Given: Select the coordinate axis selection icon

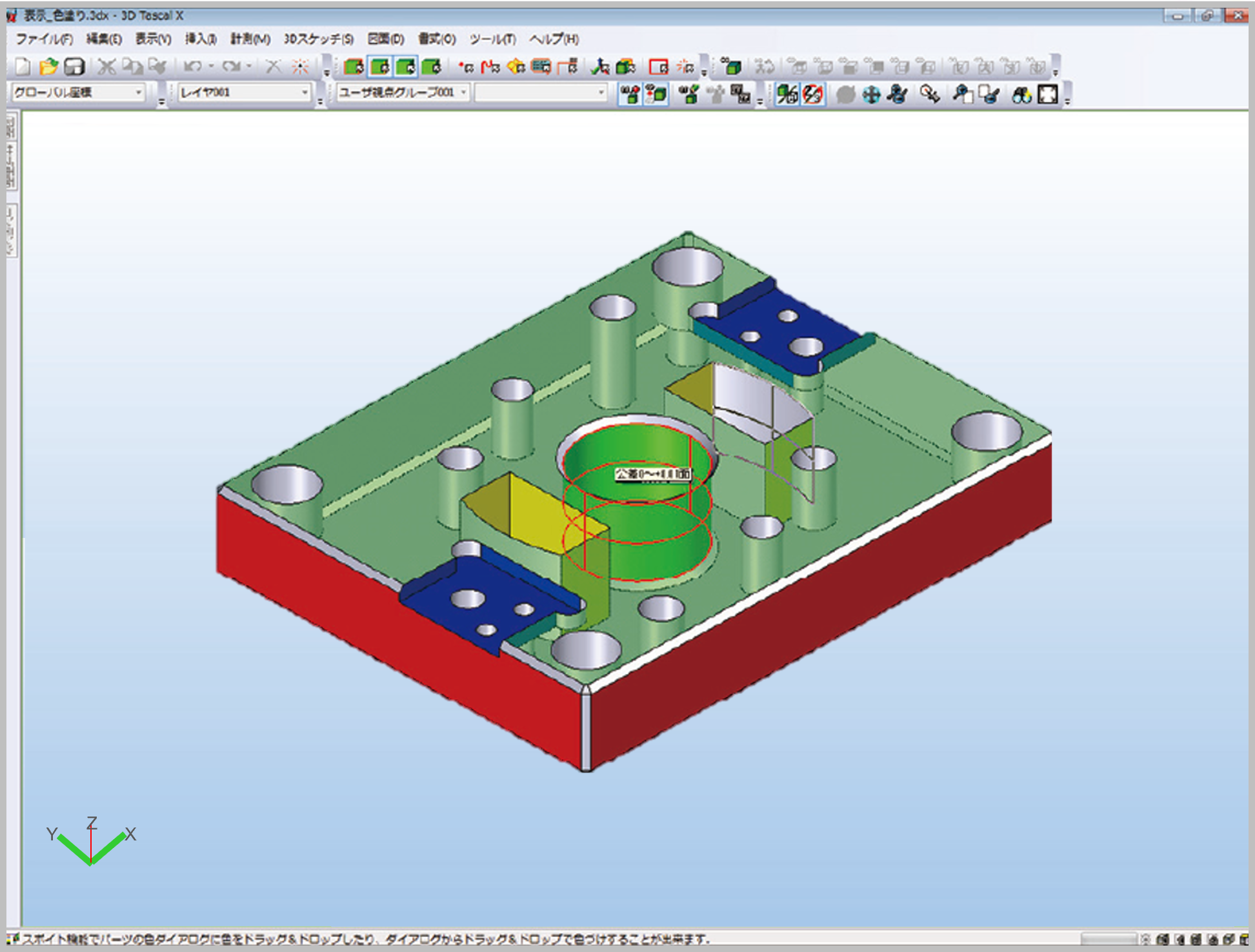Looking at the screenshot, I should click(x=601, y=66).
